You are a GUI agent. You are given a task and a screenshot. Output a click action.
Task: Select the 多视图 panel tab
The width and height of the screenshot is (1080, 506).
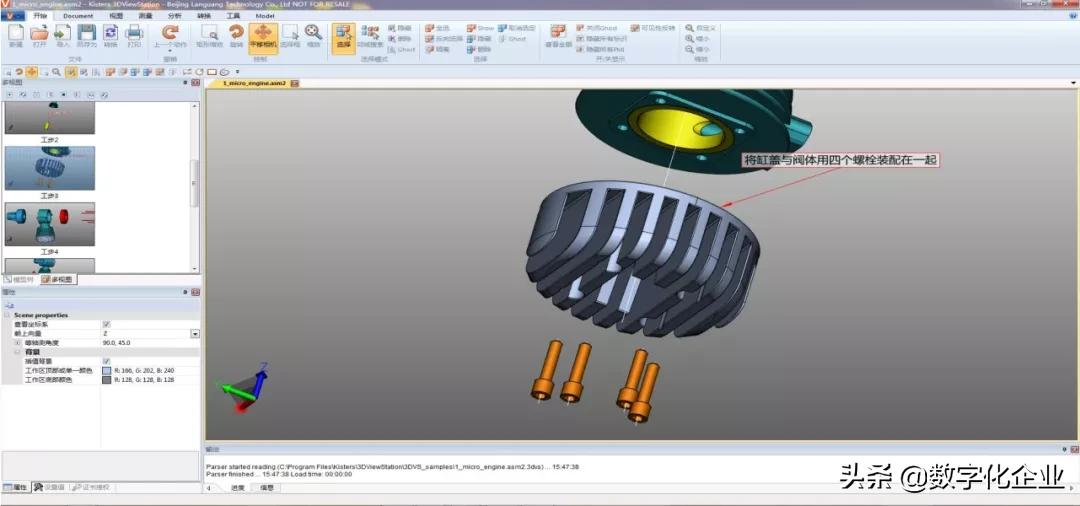58,280
